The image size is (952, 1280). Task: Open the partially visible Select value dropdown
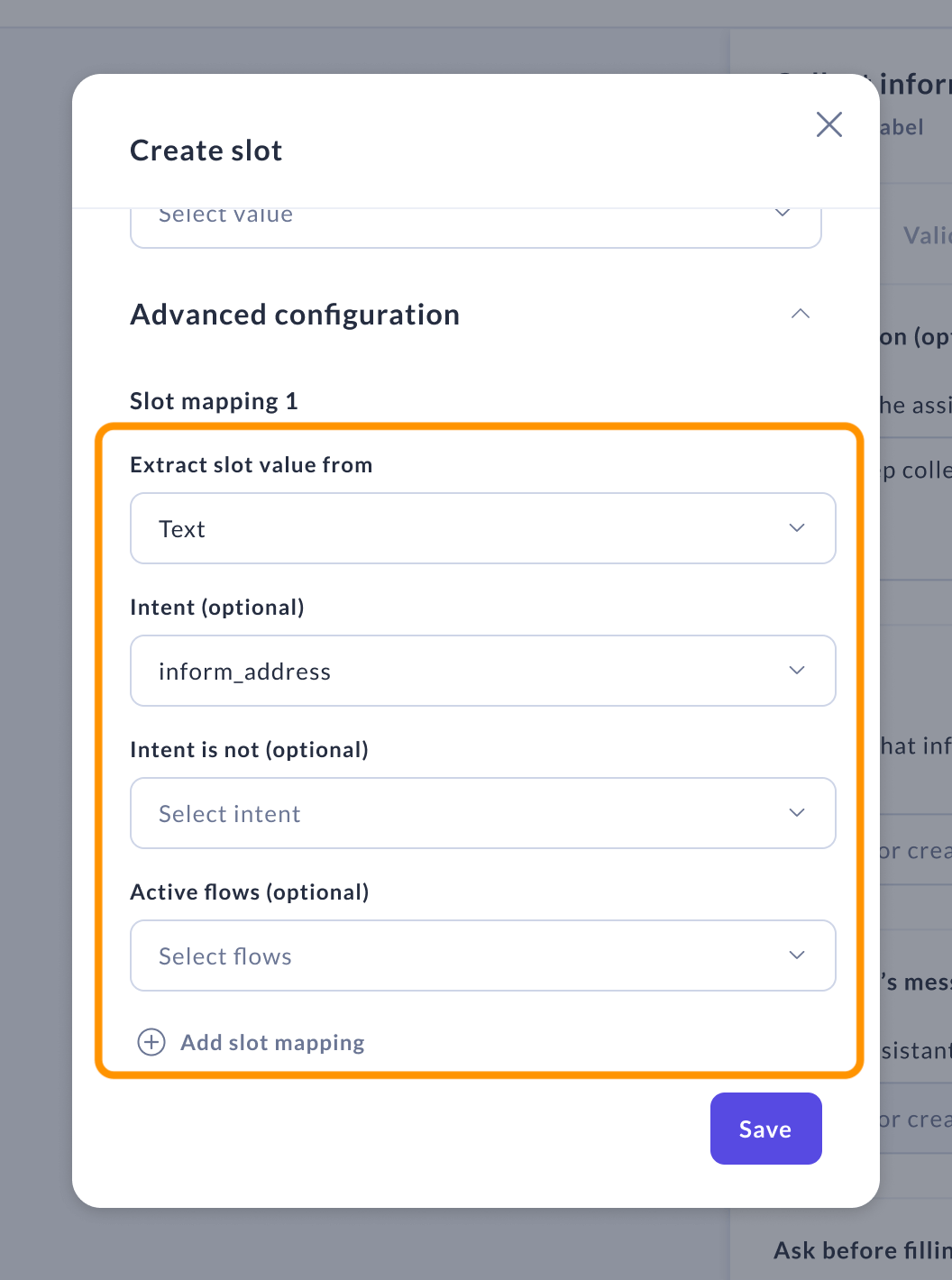pos(475,224)
